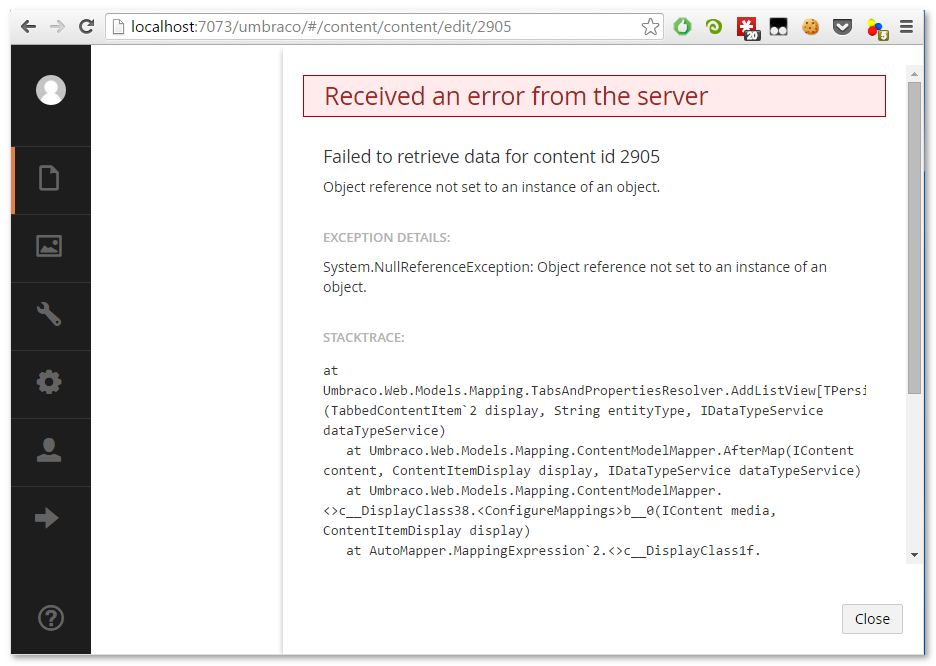Screen dimensions: 936x666
Task: Reload the page with the refresh icon
Action: click(x=87, y=27)
